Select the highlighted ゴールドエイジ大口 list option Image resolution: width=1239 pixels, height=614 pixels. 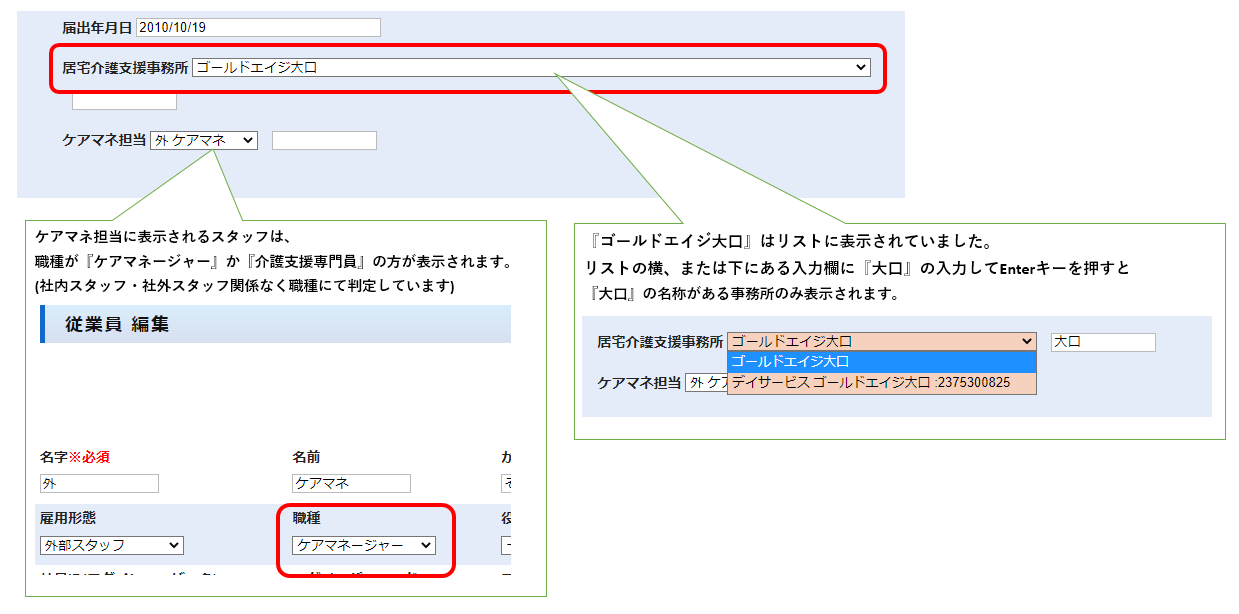[881, 362]
